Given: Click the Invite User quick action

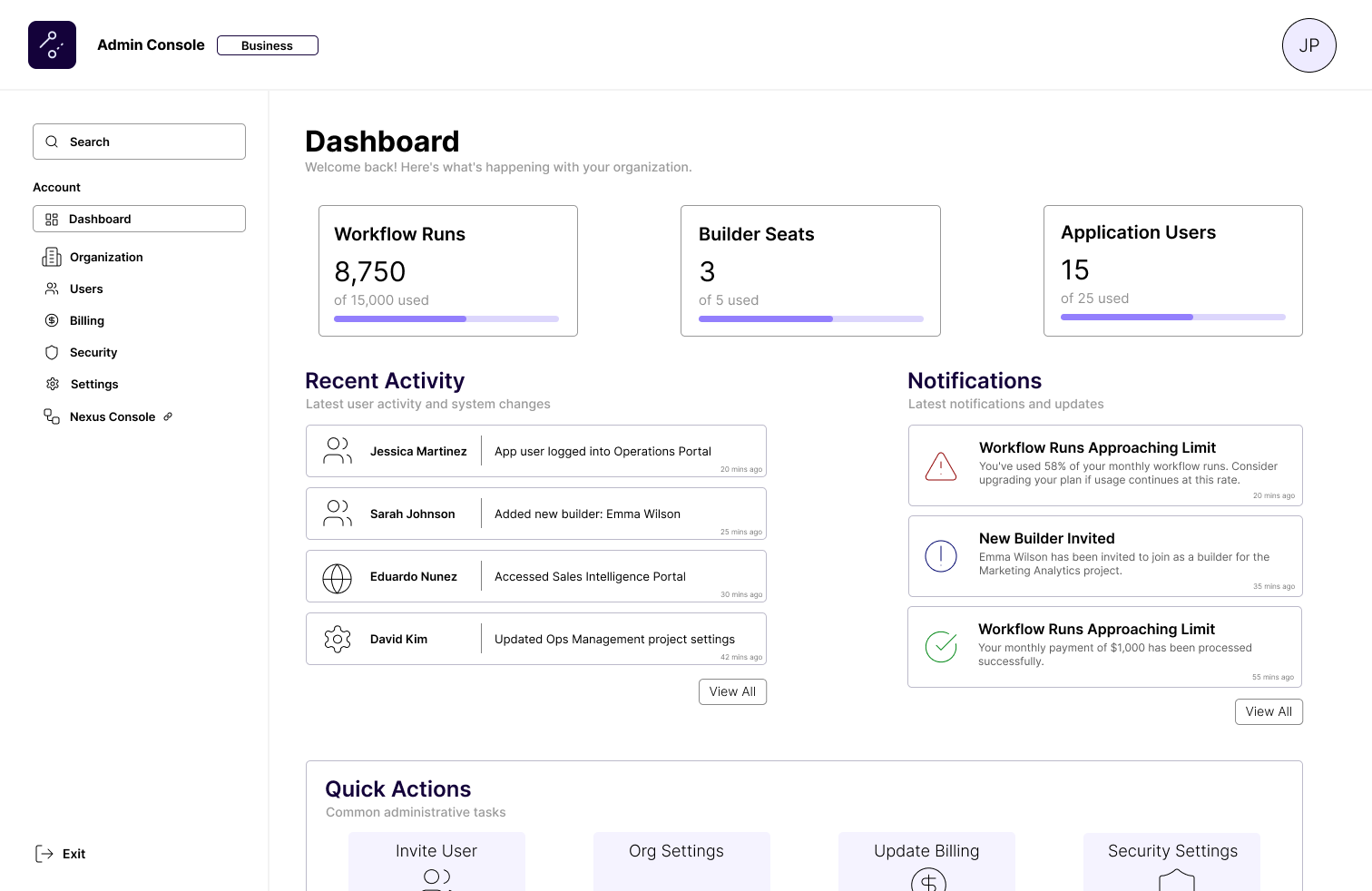Looking at the screenshot, I should (x=436, y=861).
